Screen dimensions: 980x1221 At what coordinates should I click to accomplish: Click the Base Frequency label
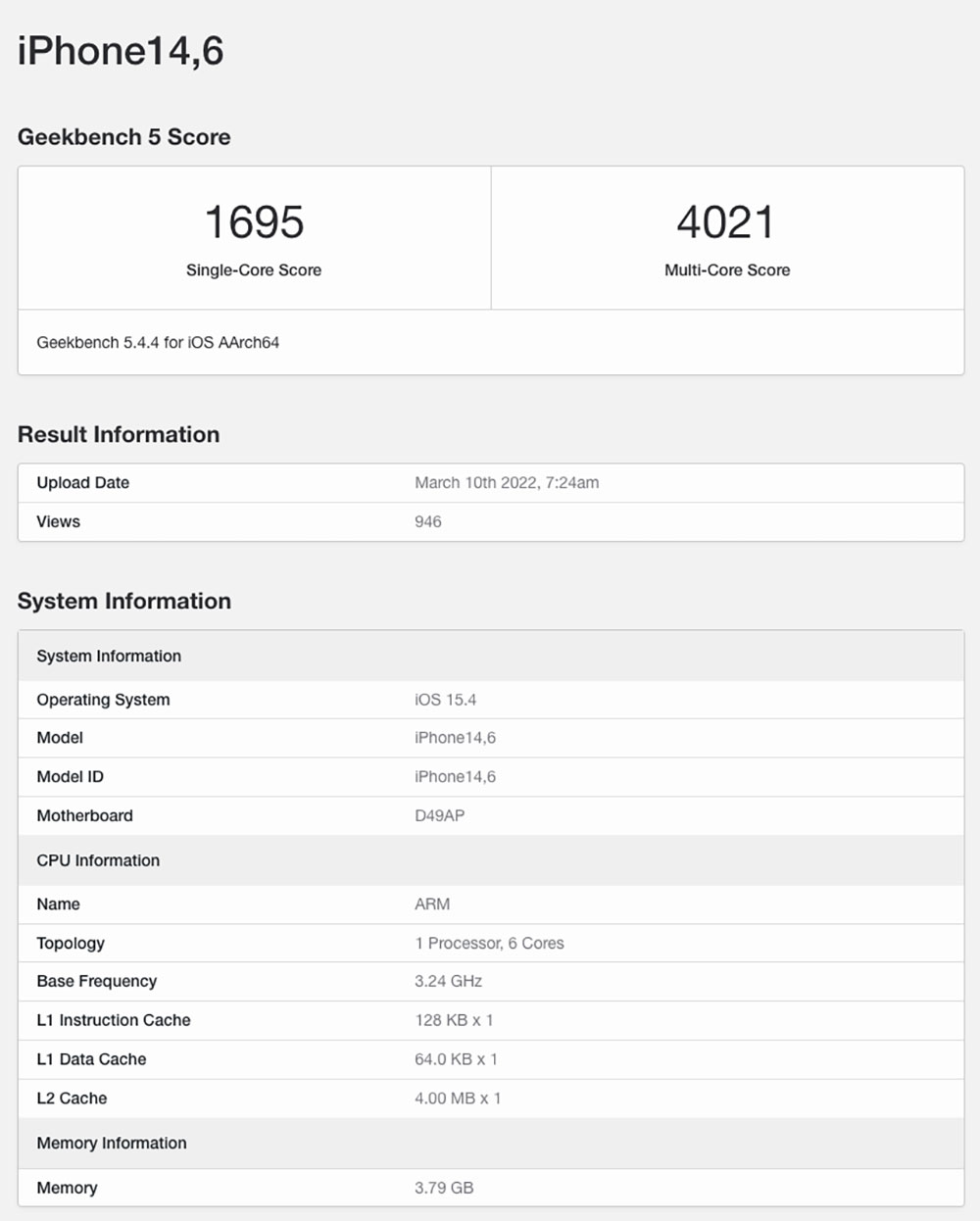click(97, 982)
